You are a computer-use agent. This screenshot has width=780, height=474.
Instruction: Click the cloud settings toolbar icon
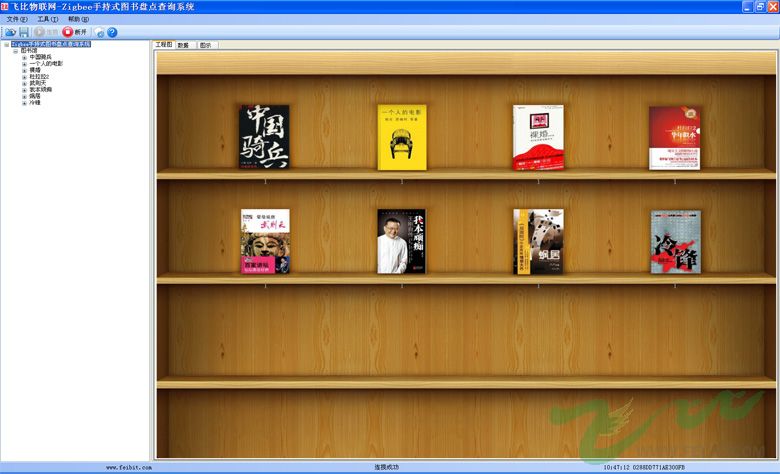[99, 32]
